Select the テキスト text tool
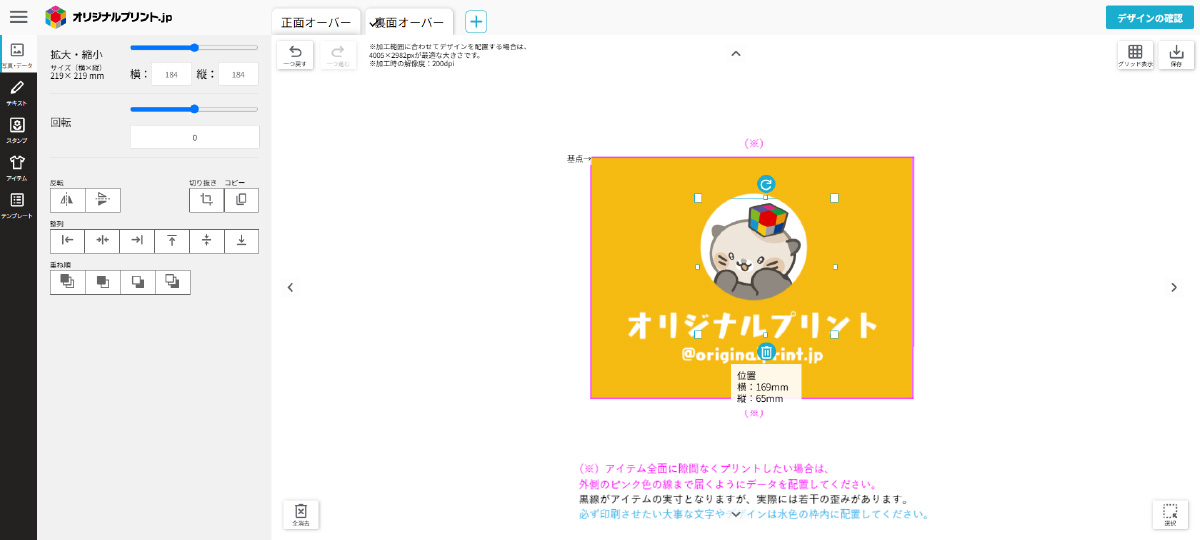The image size is (1200, 540). tap(17, 92)
